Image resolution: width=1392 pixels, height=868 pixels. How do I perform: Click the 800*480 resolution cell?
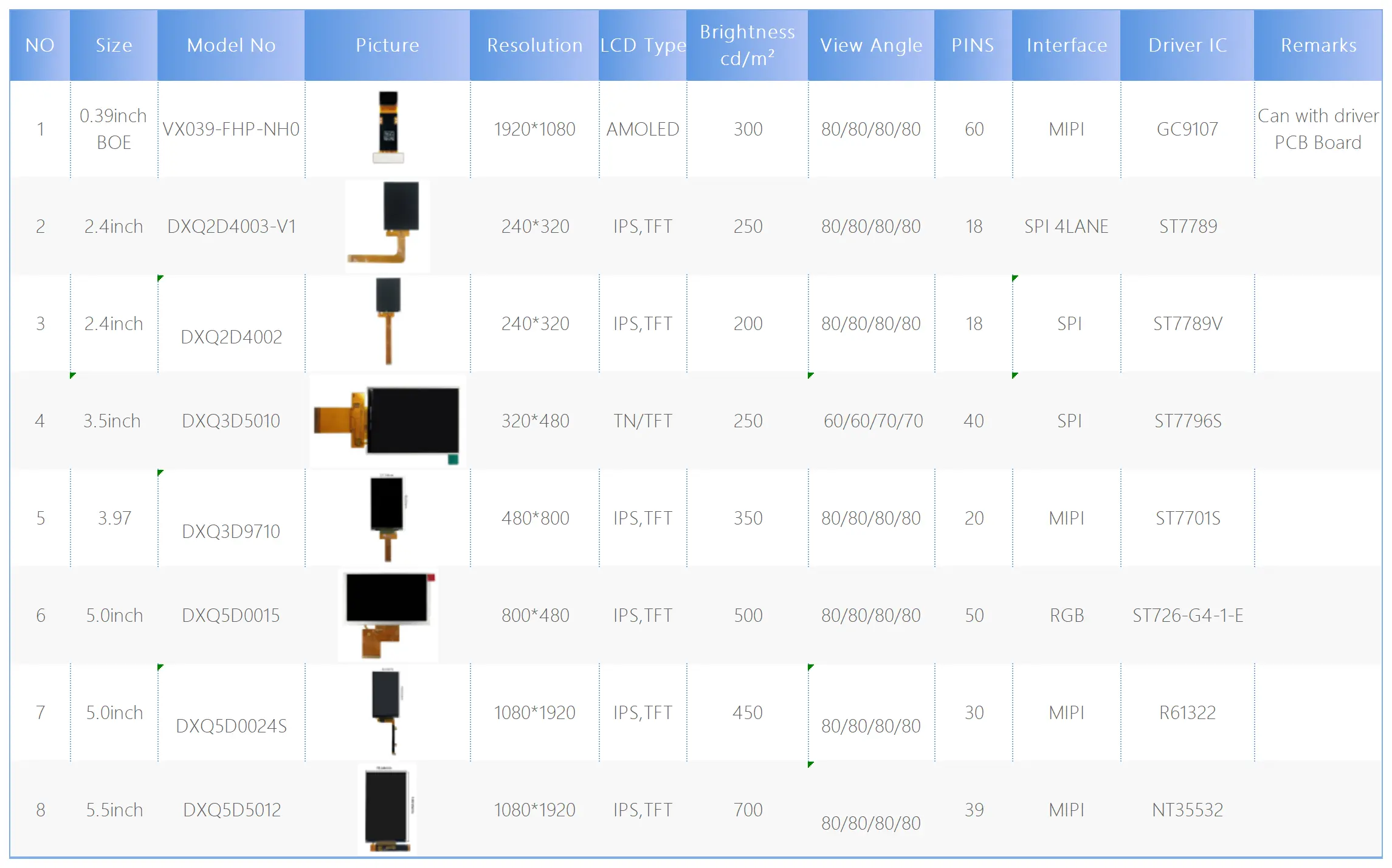click(x=535, y=616)
